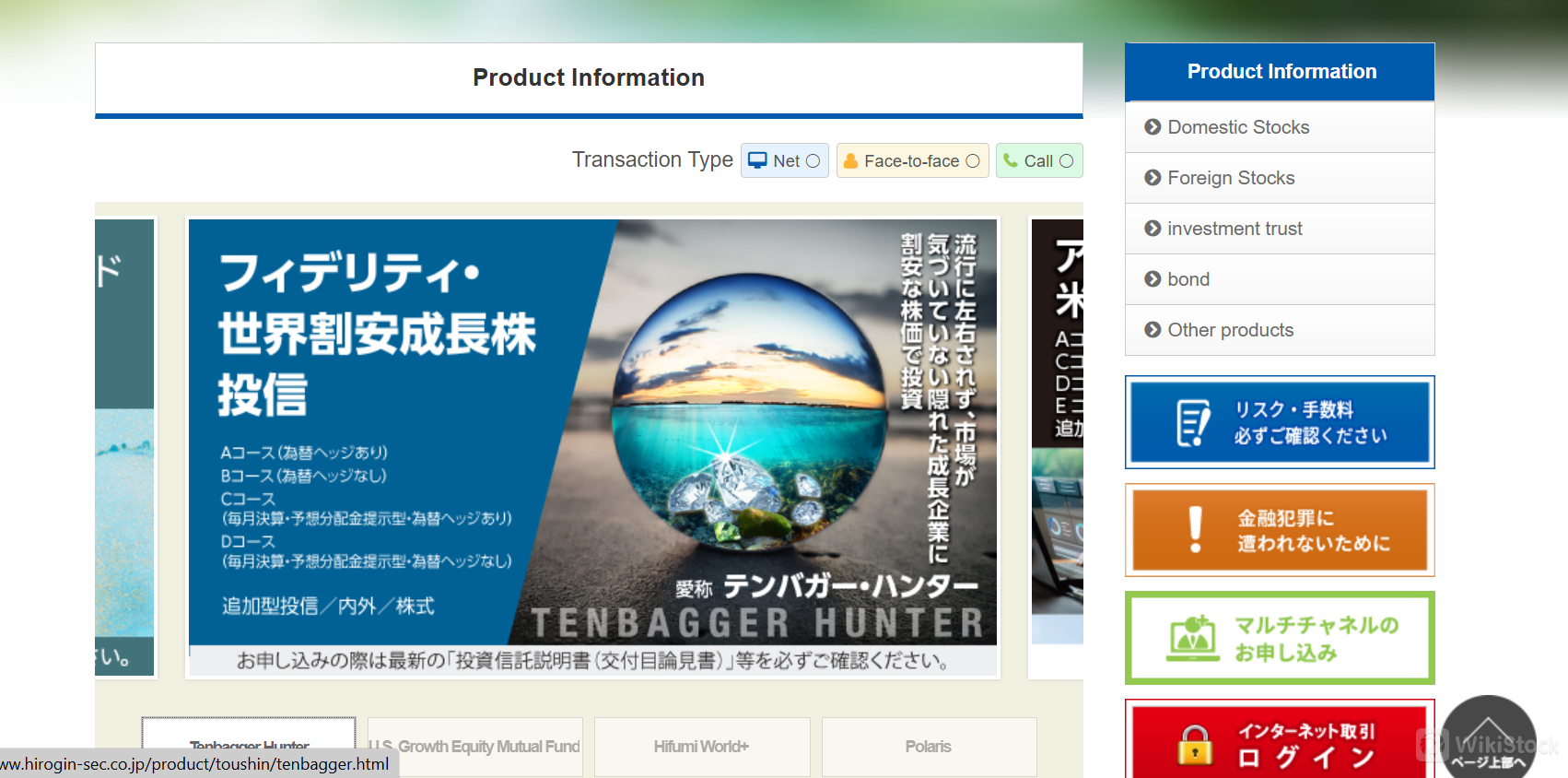
Task: Select the Tenbagger Hunter carousel tab
Action: [249, 746]
